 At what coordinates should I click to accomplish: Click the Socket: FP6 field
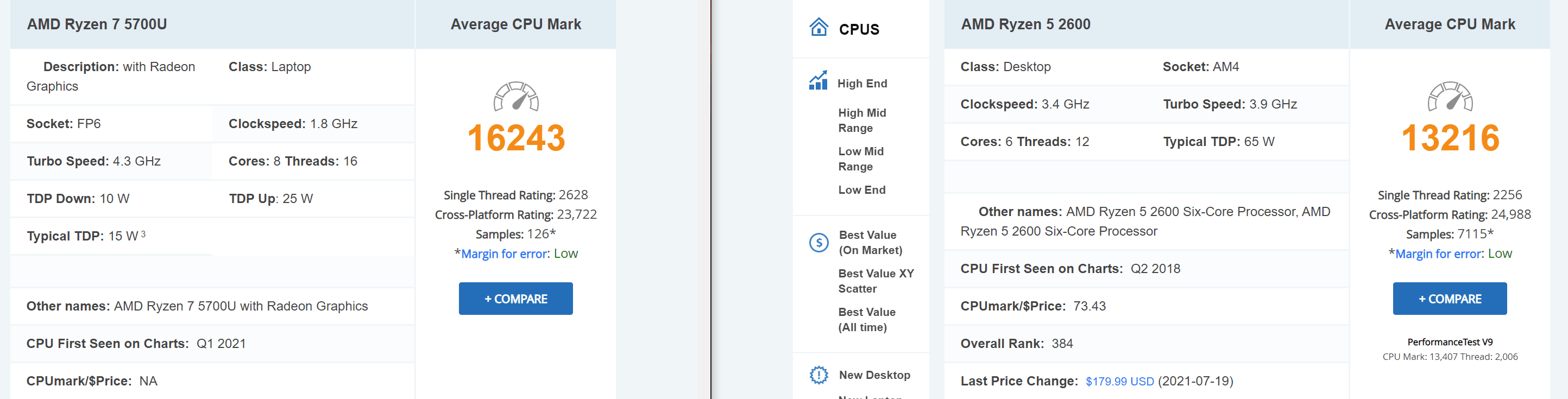coord(64,124)
